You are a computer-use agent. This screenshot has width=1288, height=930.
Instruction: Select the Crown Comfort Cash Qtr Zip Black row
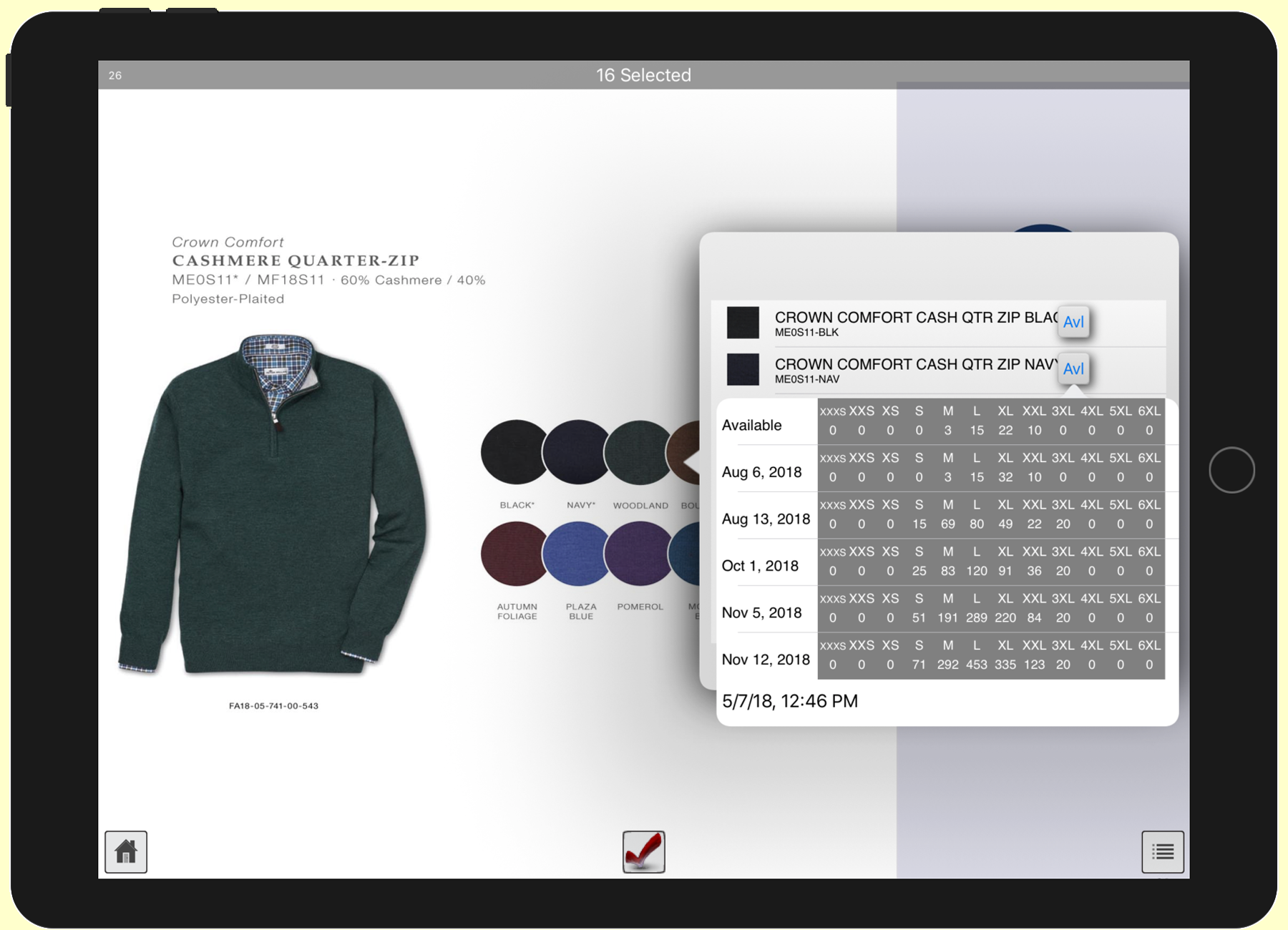coord(938,323)
